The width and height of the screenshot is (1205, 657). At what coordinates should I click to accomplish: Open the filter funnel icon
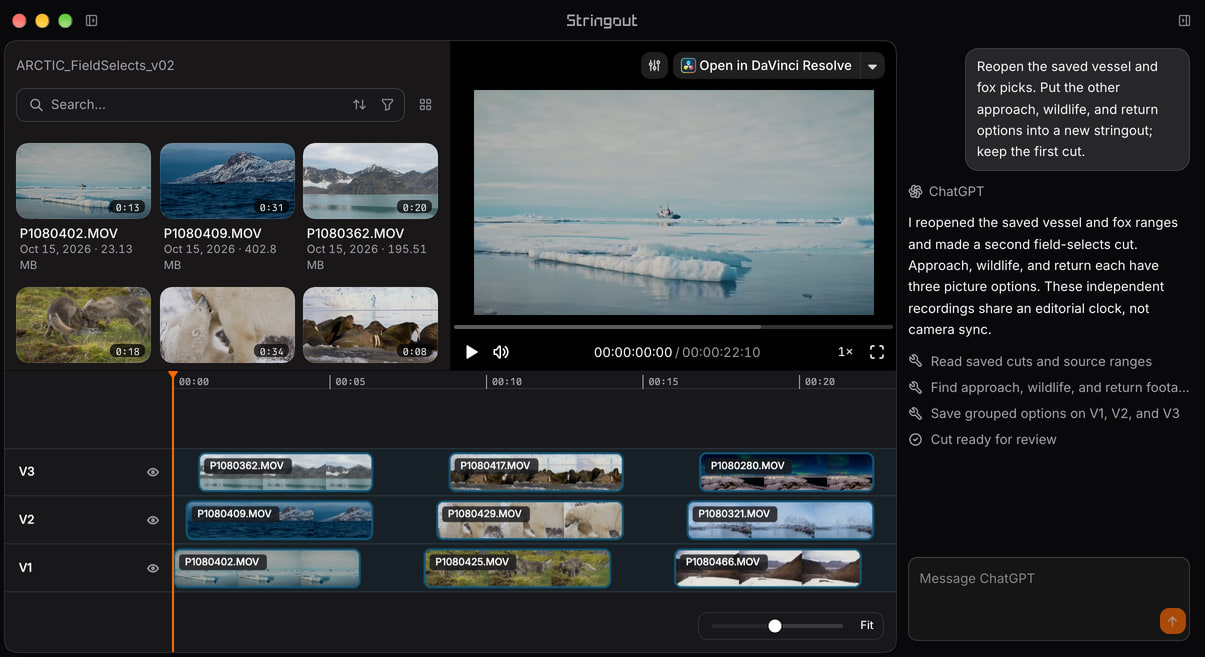(x=387, y=104)
